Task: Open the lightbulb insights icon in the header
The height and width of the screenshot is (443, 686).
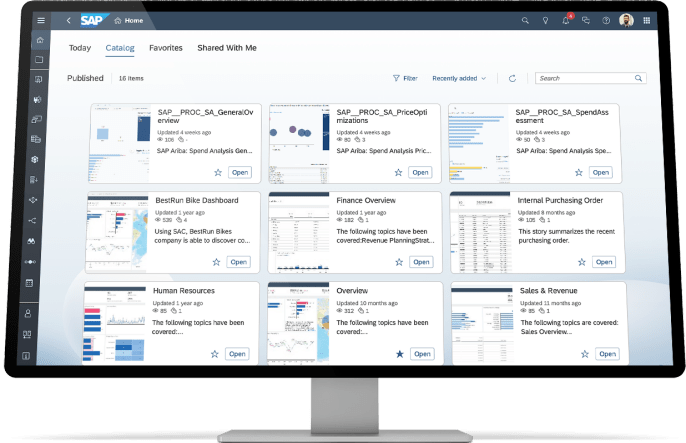Action: pos(545,21)
